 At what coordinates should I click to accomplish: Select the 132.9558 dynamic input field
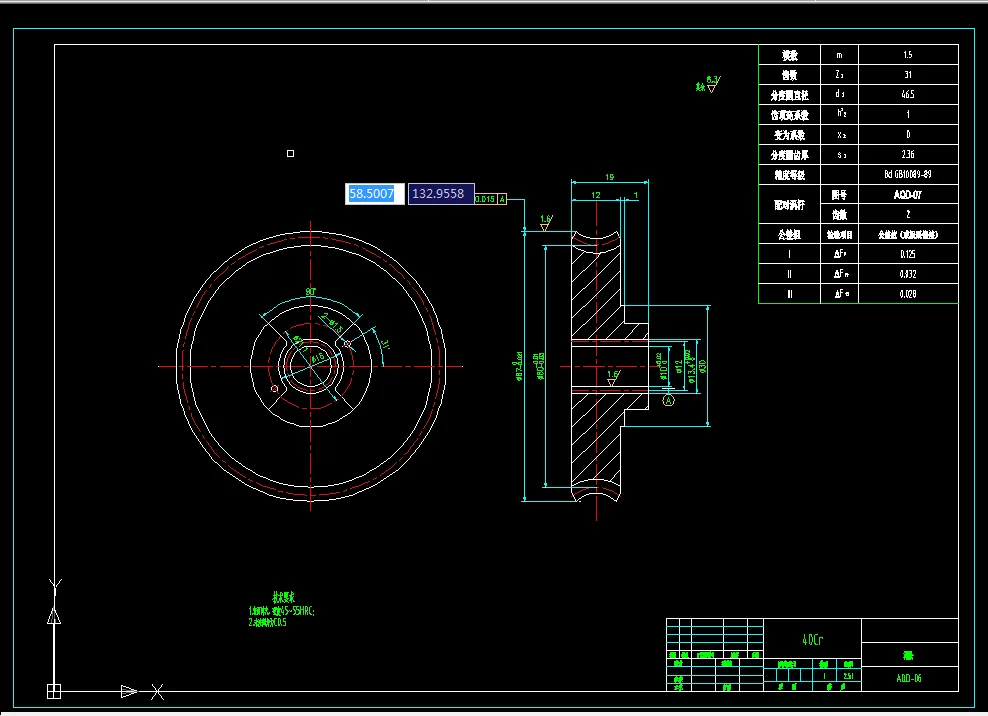[440, 193]
